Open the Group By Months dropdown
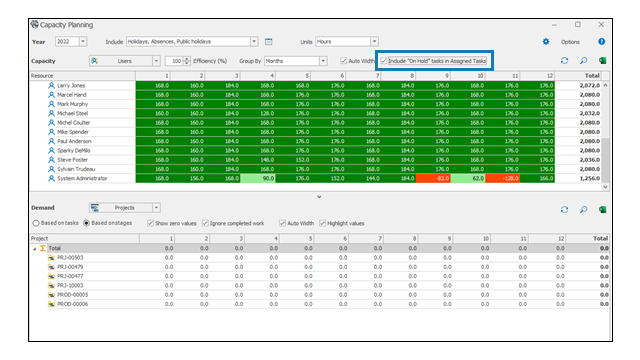 point(323,61)
